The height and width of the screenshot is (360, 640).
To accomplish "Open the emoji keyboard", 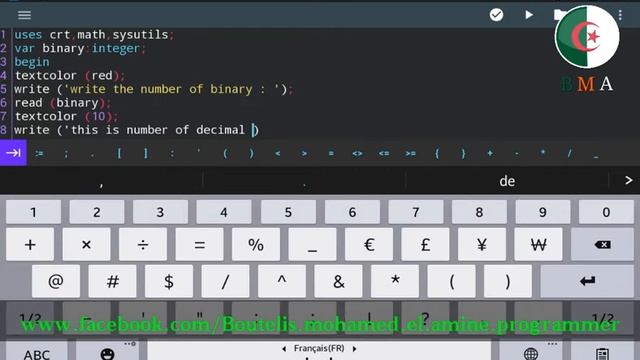I will 107,352.
